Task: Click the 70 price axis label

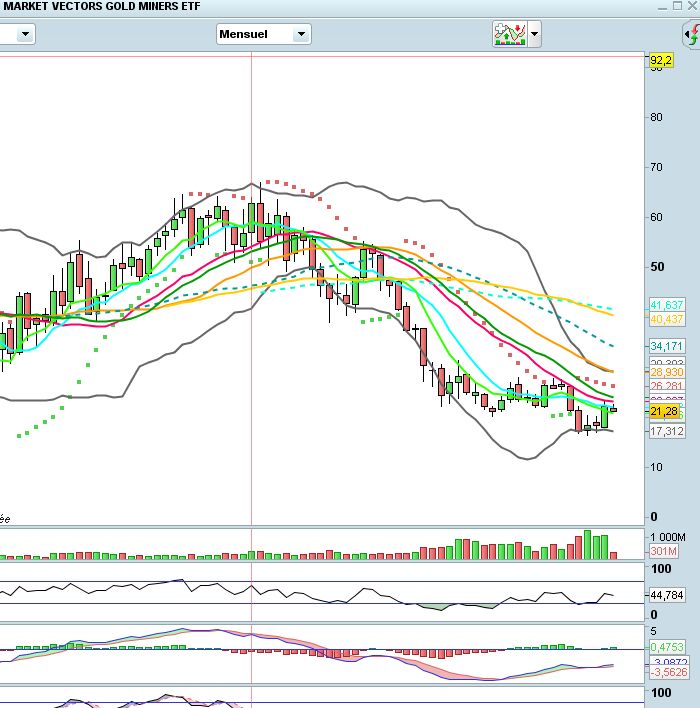Action: point(656,168)
